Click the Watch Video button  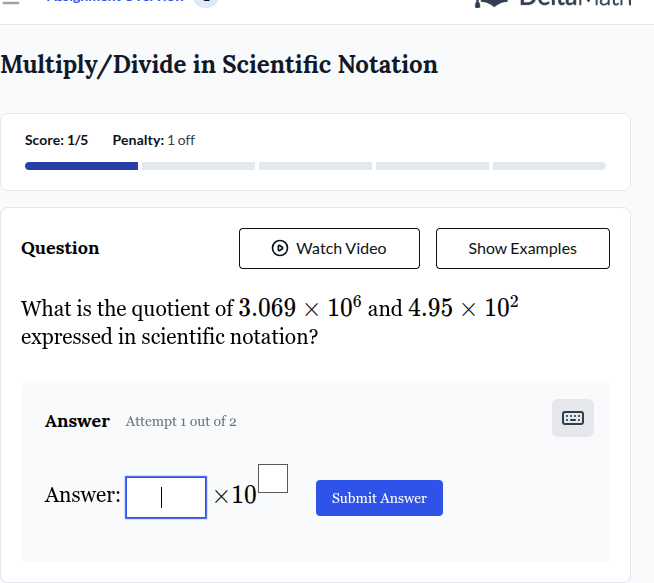330,249
